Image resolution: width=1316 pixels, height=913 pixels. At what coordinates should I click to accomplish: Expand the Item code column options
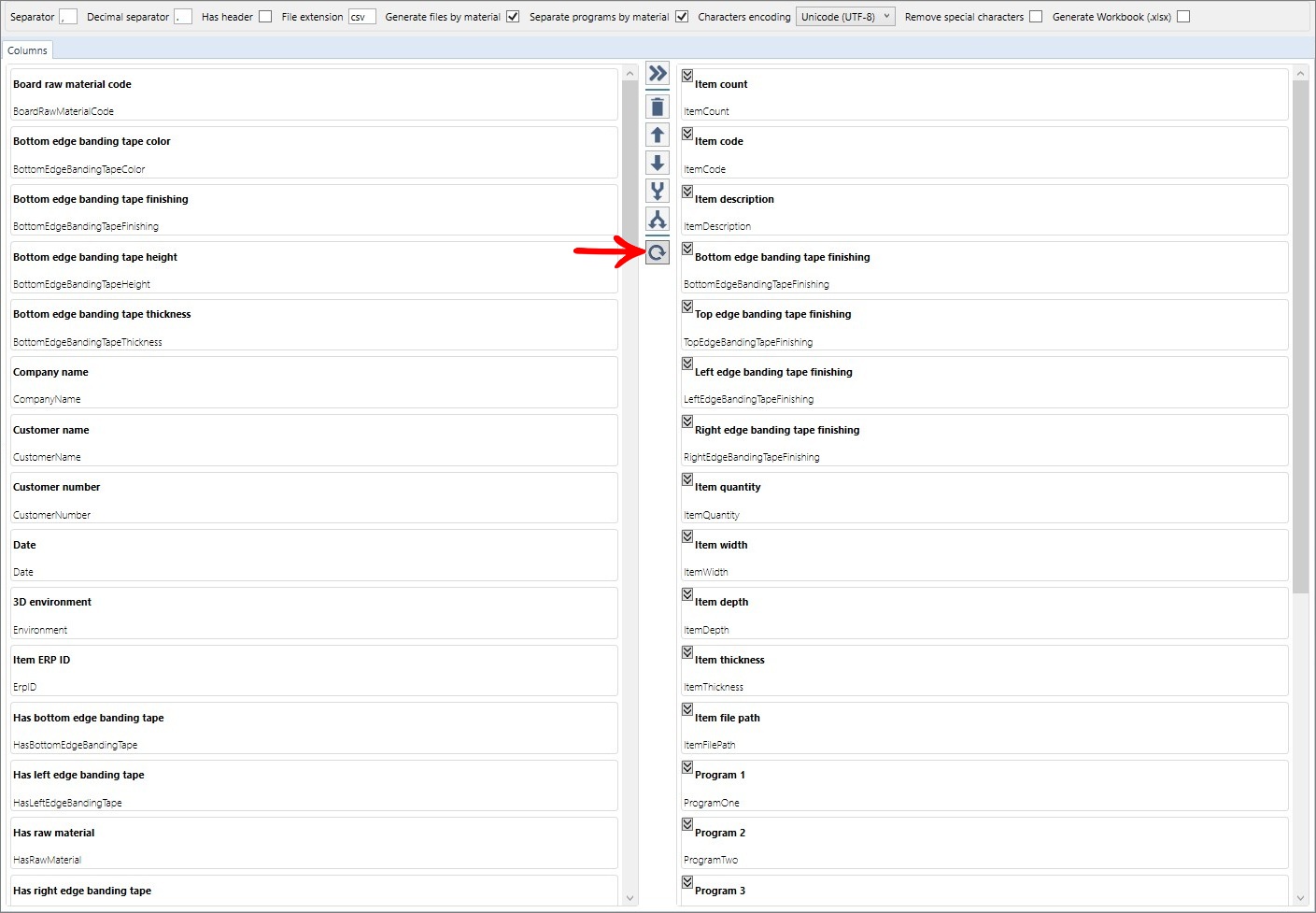tap(687, 134)
